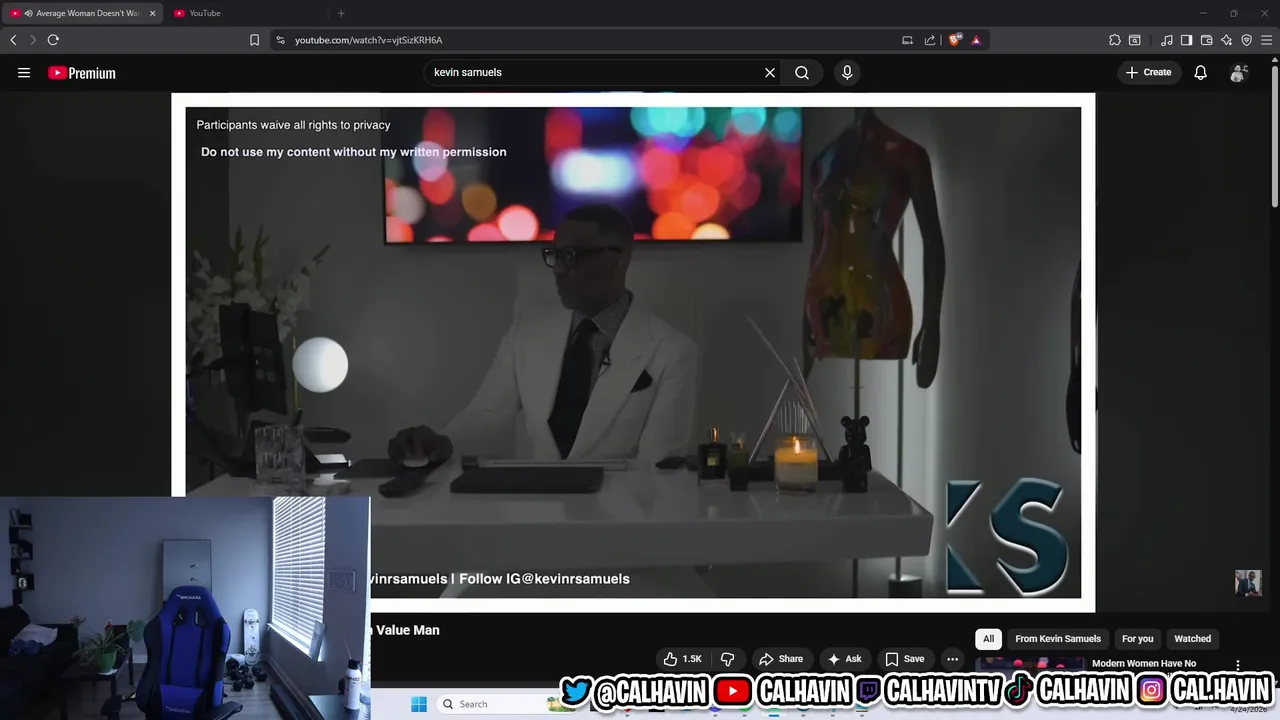Click the Create button
This screenshot has width=1280, height=720.
coord(1149,73)
